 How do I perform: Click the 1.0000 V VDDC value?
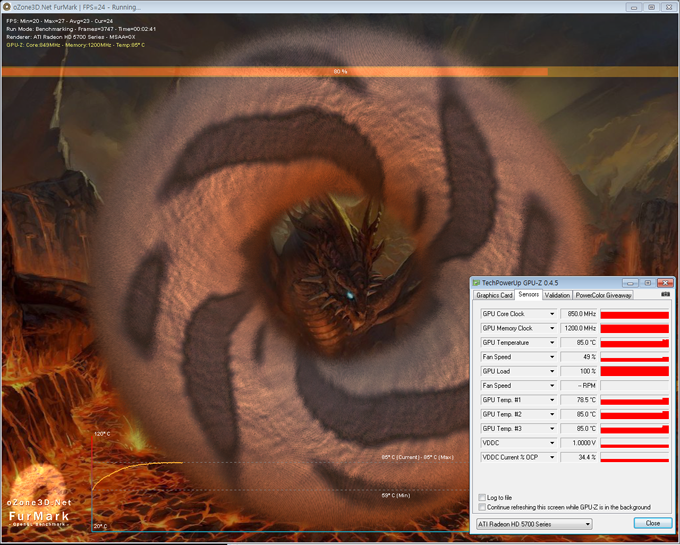[579, 443]
